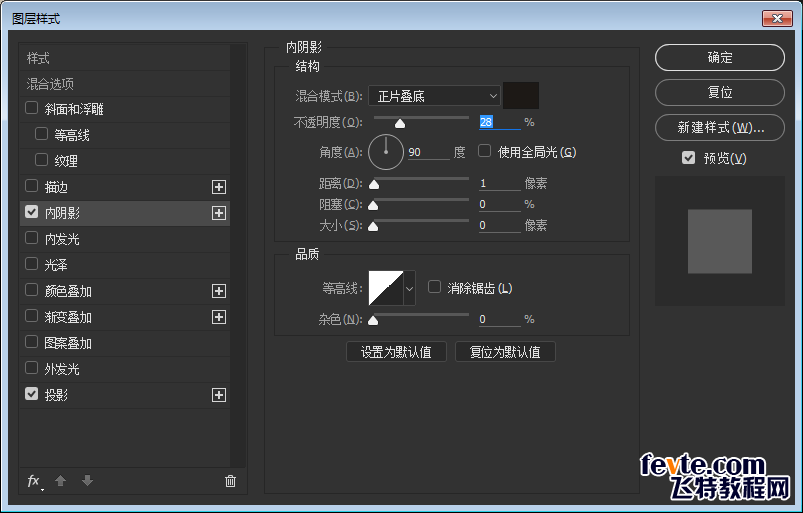Open 混合模式 dropdown showing 正片叠底
The height and width of the screenshot is (513, 803).
tap(434, 96)
